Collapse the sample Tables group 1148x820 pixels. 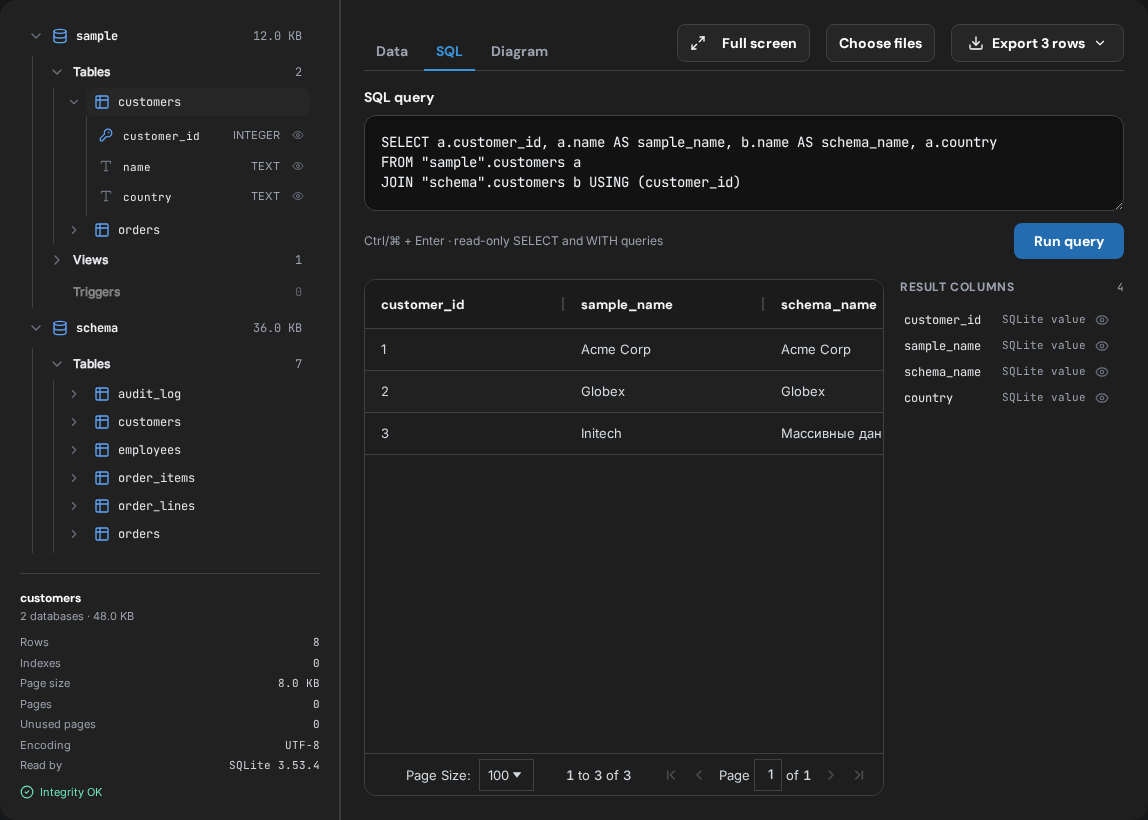click(57, 72)
